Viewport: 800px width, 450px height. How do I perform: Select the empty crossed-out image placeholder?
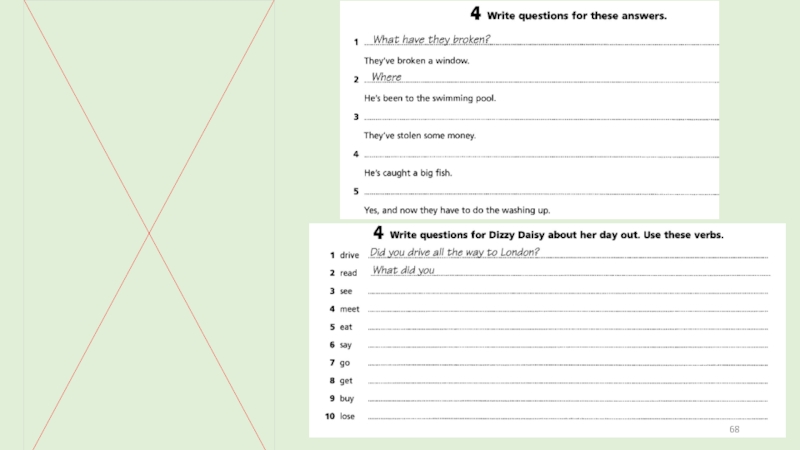pyautogui.click(x=149, y=225)
